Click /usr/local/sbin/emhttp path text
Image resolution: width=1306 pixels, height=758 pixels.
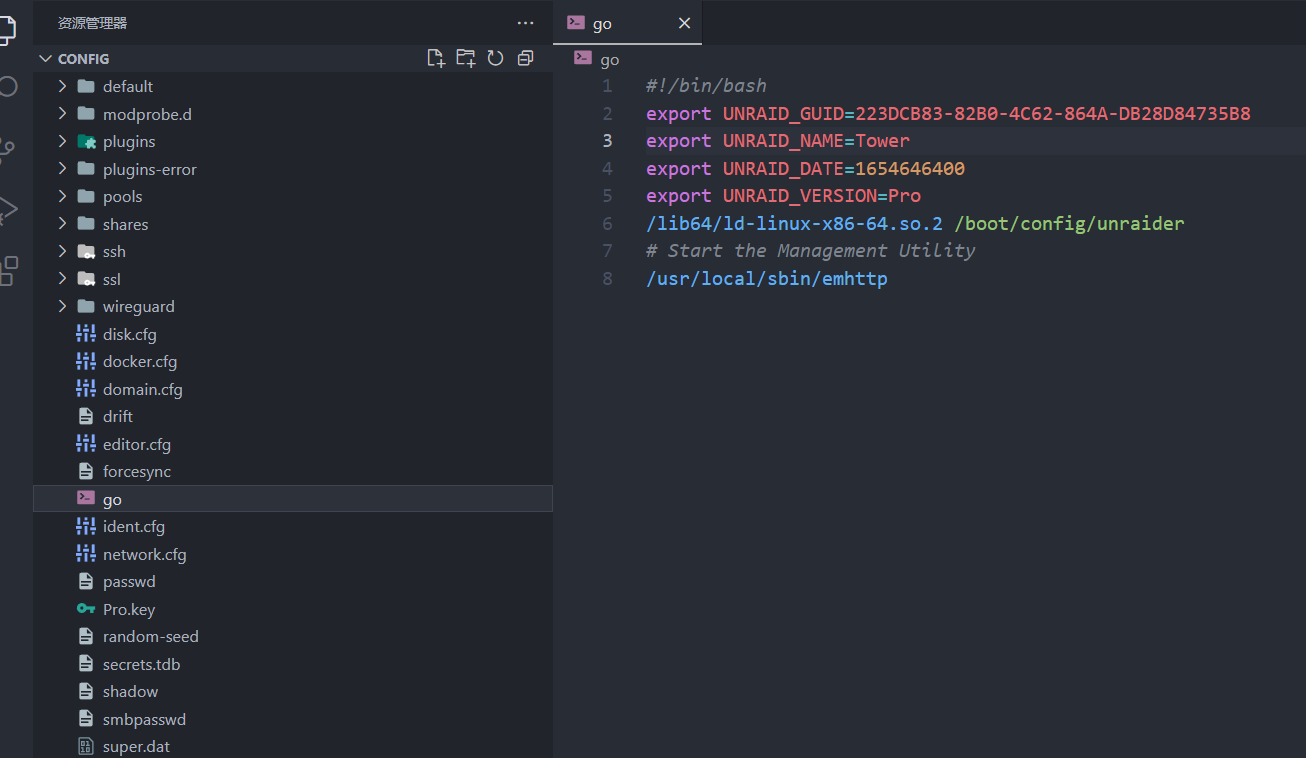(x=767, y=278)
